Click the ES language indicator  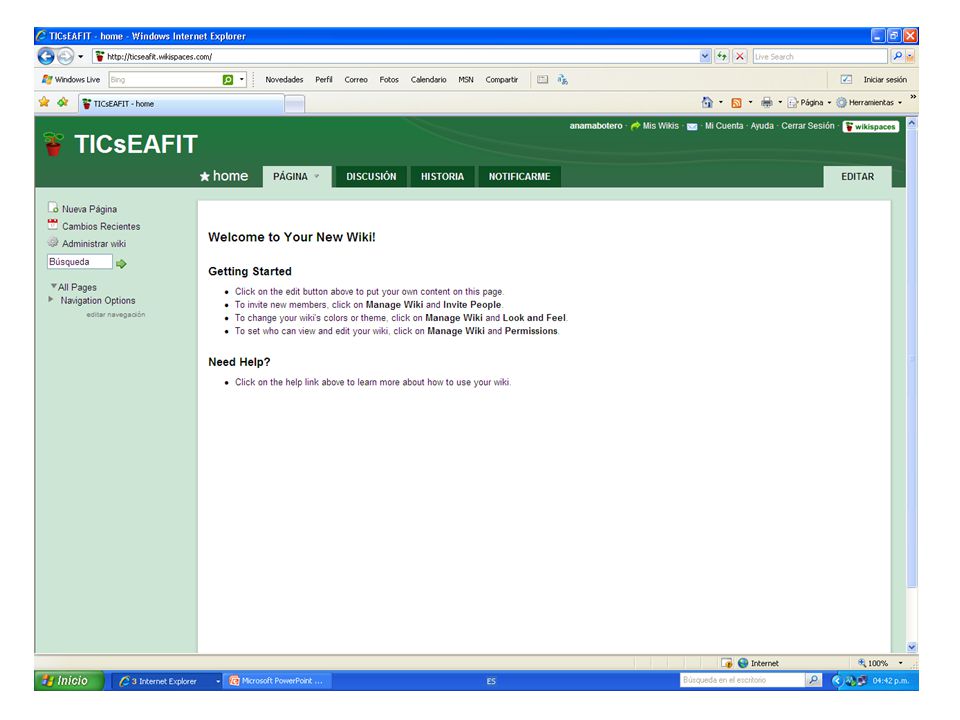click(x=491, y=681)
